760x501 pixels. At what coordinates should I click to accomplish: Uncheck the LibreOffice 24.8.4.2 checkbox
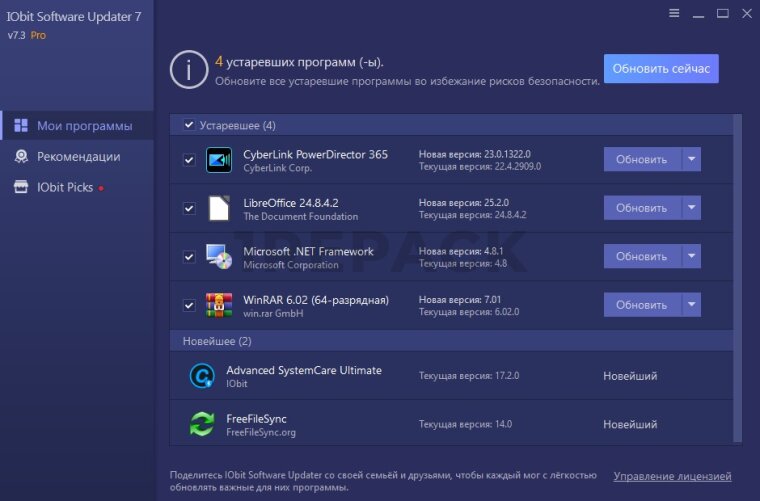tap(189, 208)
